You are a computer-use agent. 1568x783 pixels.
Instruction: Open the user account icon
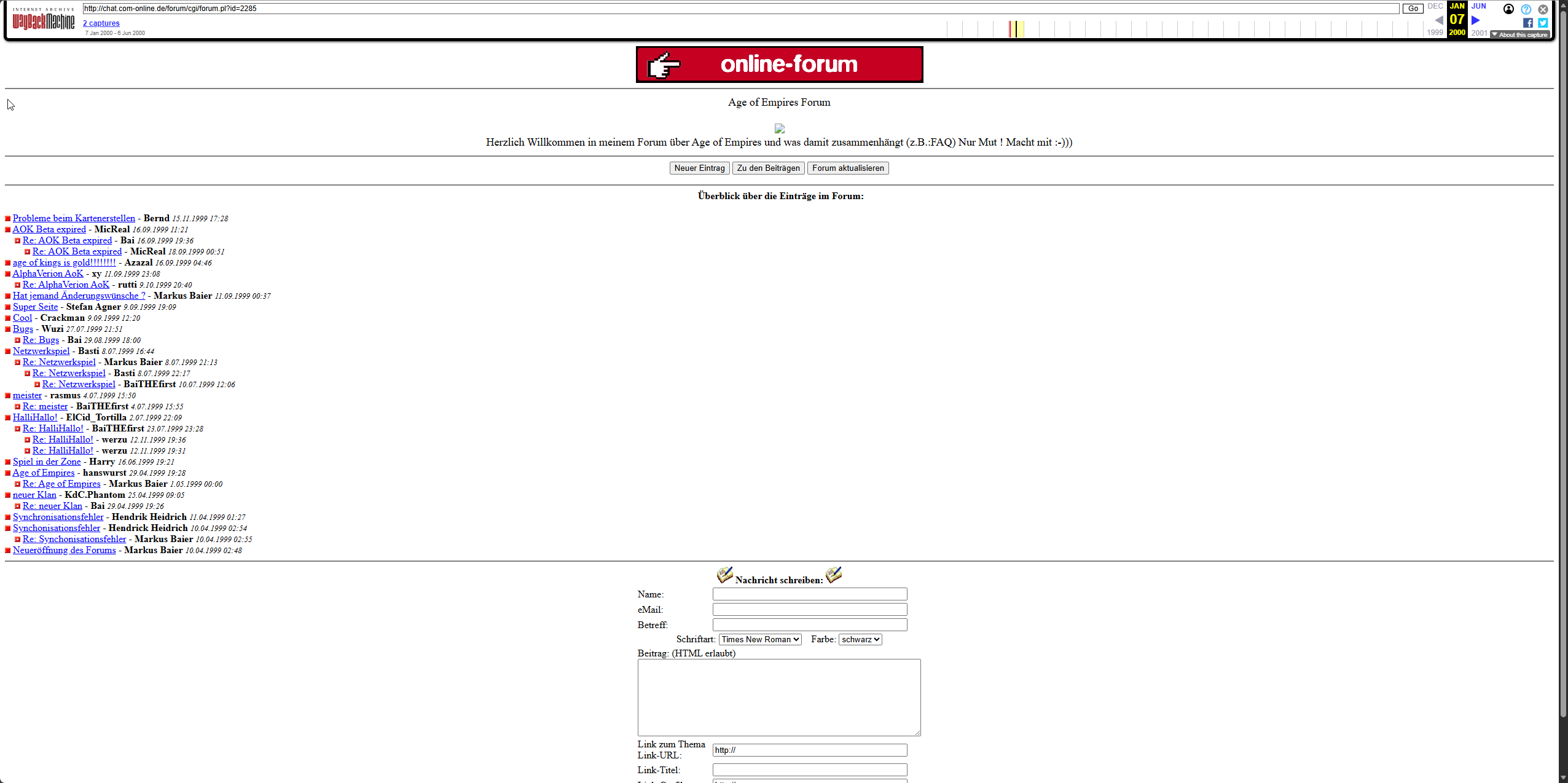(x=1508, y=9)
